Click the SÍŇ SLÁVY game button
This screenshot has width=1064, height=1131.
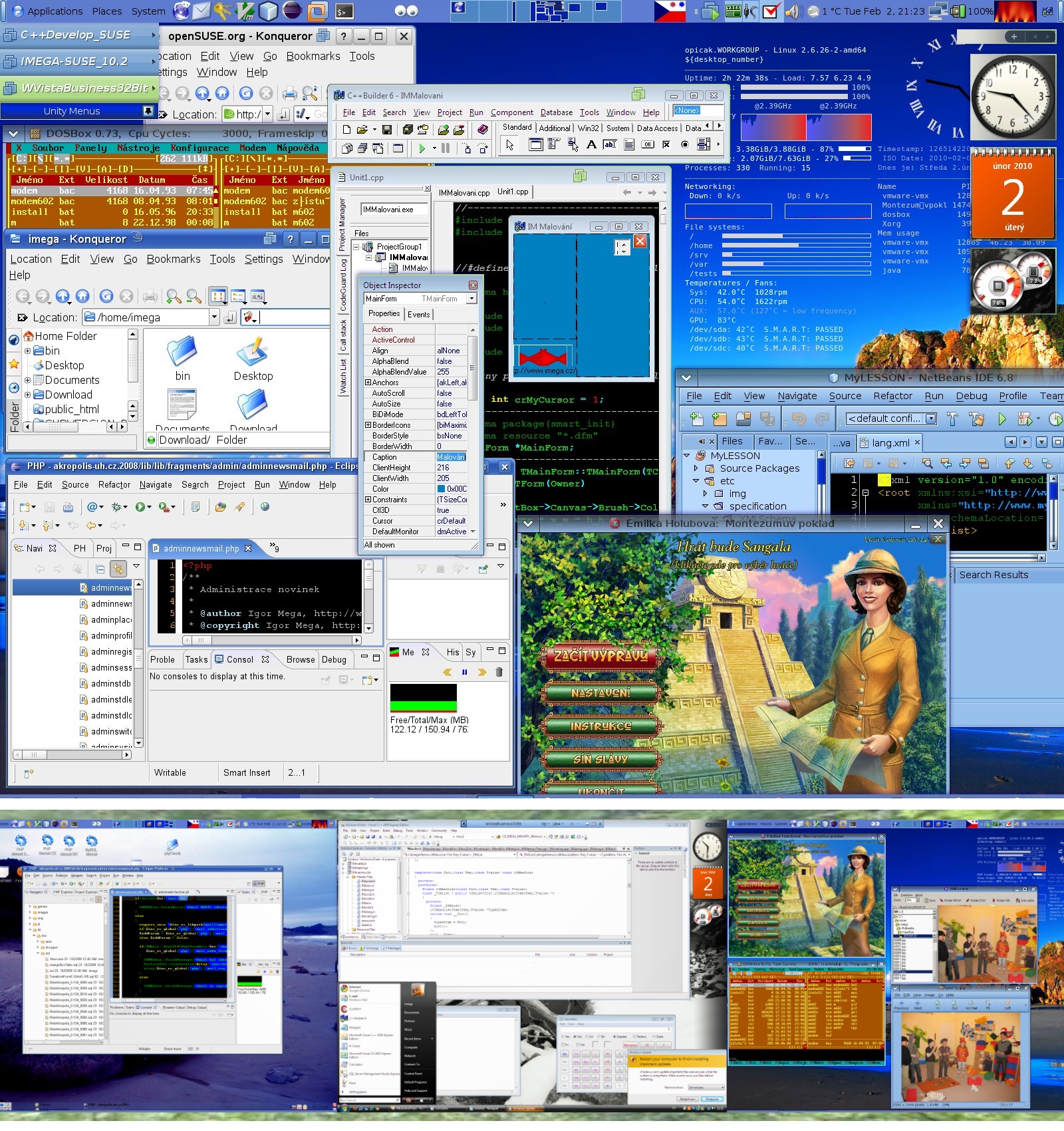pyautogui.click(x=600, y=758)
